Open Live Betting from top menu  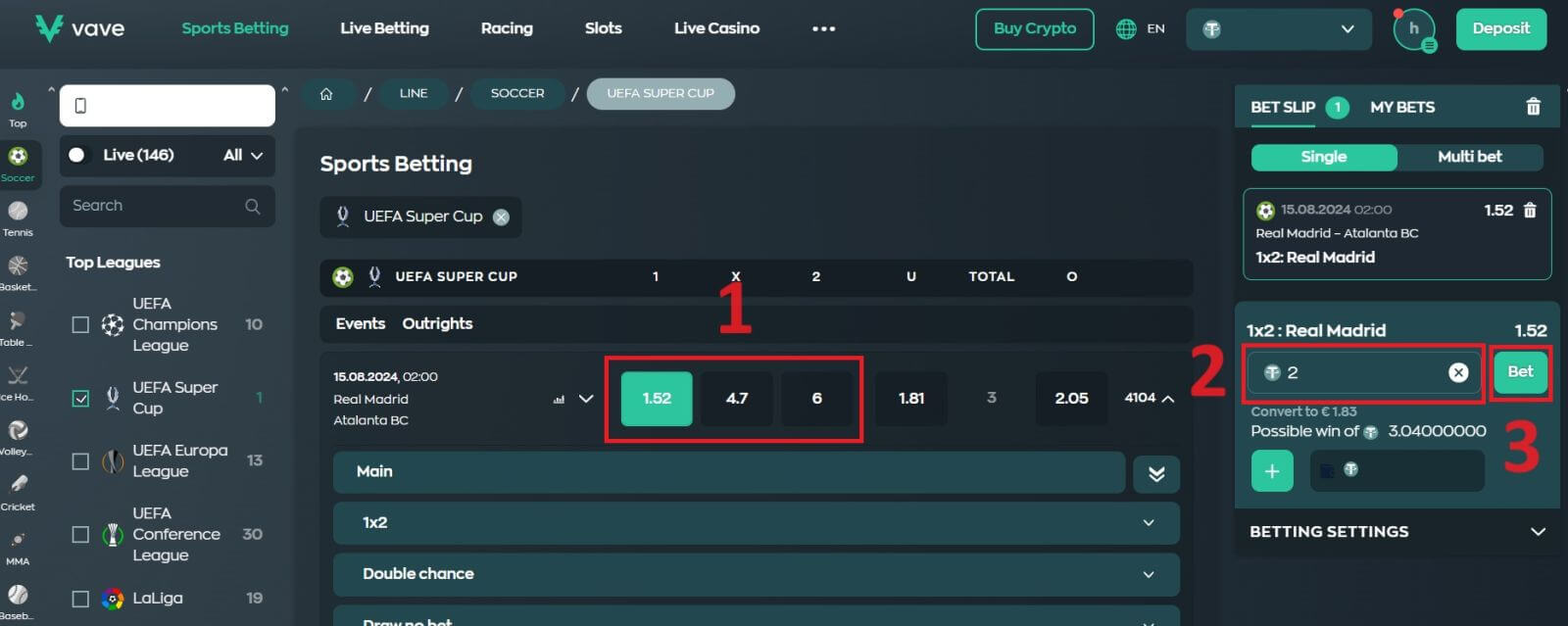384,28
